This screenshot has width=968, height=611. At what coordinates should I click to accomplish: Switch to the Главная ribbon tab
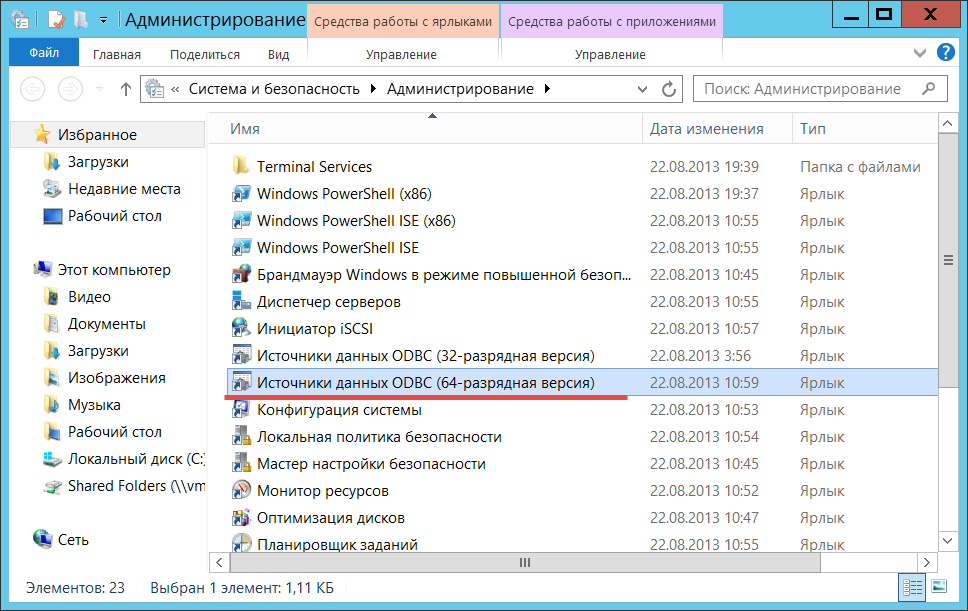point(117,54)
